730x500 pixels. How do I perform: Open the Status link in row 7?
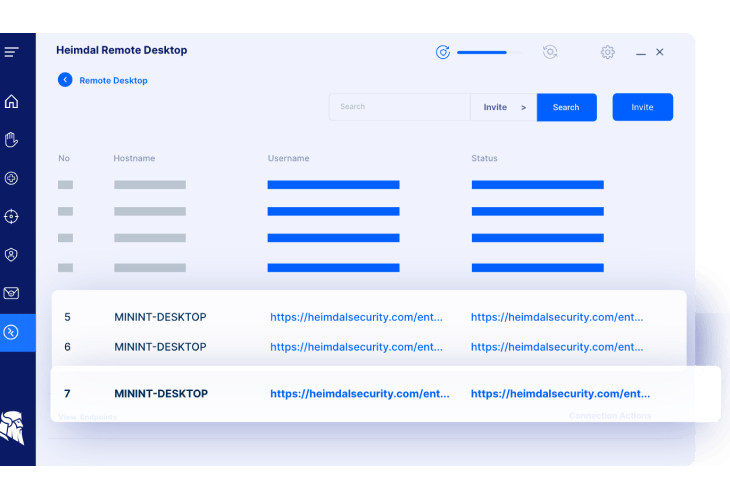click(561, 394)
